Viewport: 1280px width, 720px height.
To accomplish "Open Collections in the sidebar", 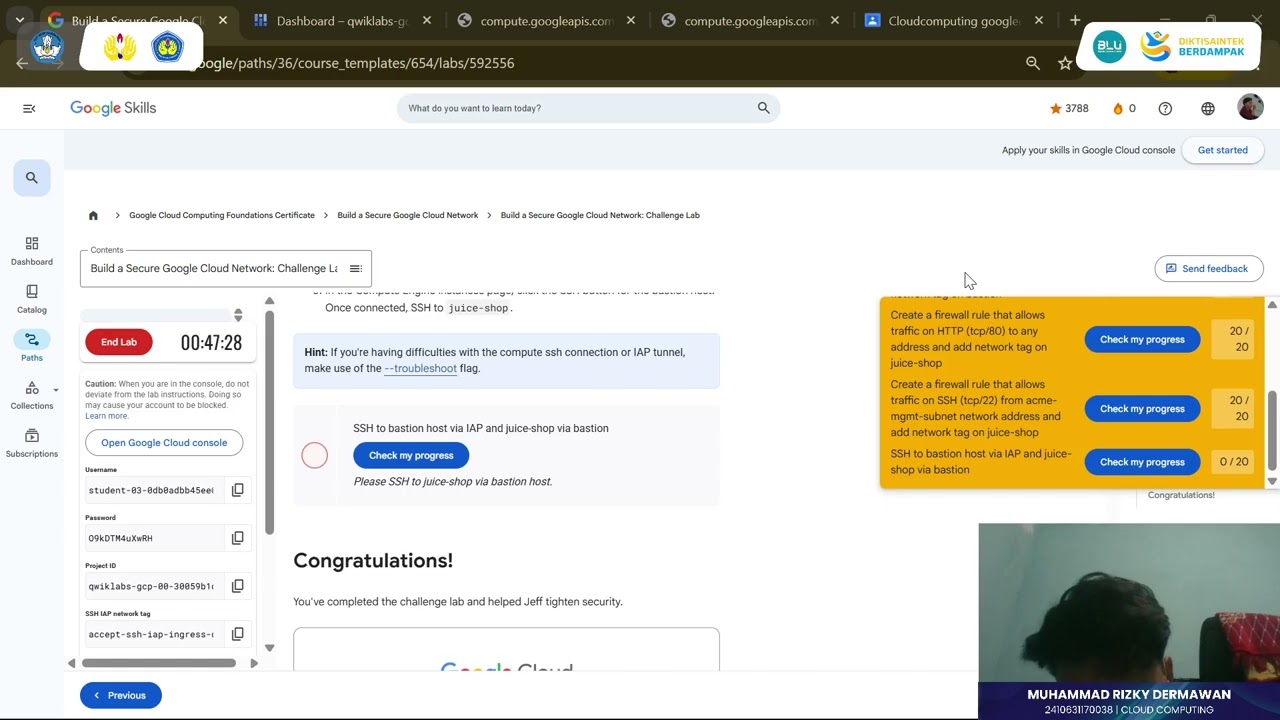I will click(x=32, y=396).
